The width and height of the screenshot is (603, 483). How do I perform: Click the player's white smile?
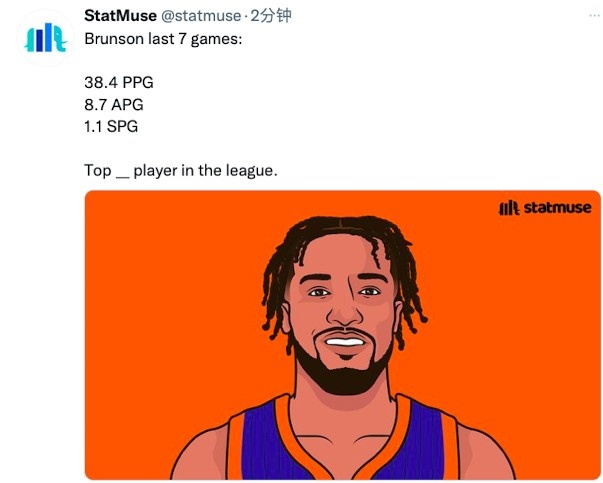click(345, 342)
